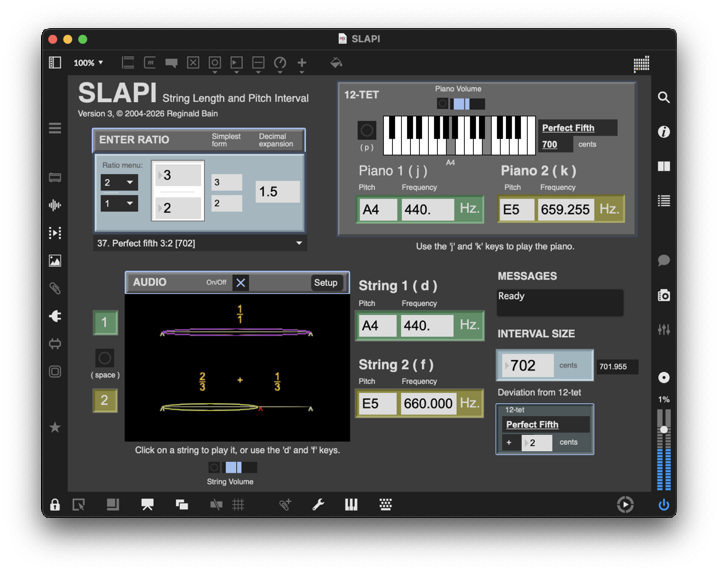Click the interval size 702 cents field

pos(532,366)
